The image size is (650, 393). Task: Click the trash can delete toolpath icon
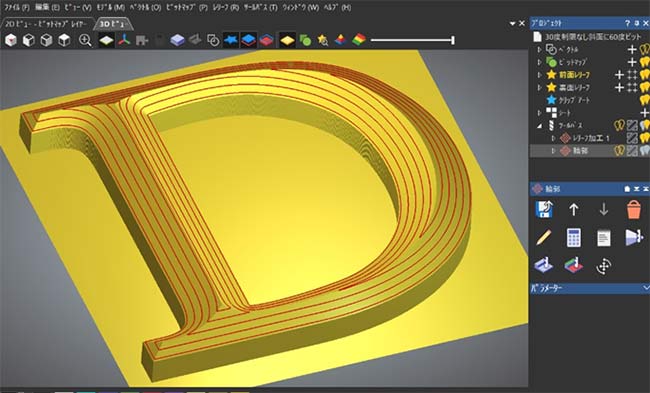tap(633, 209)
